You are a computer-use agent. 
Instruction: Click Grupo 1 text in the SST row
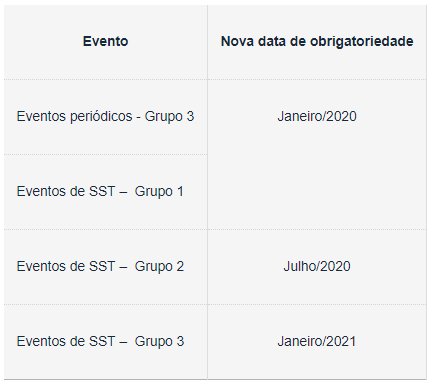click(159, 192)
